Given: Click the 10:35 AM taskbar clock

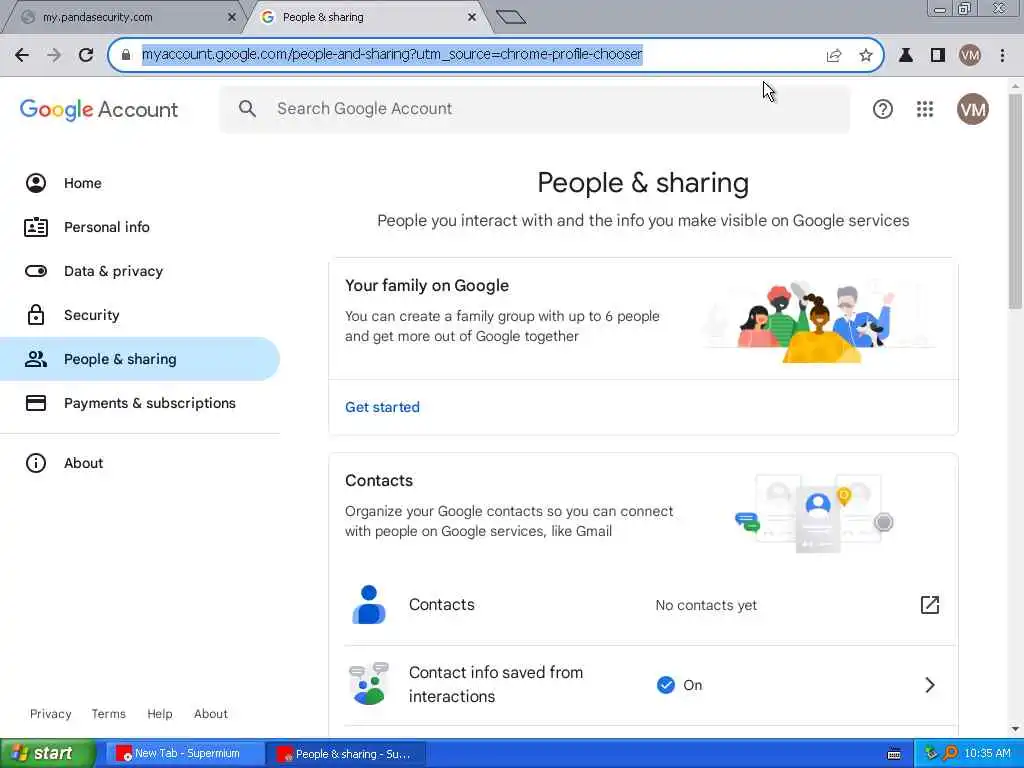Looking at the screenshot, I should (x=987, y=754).
